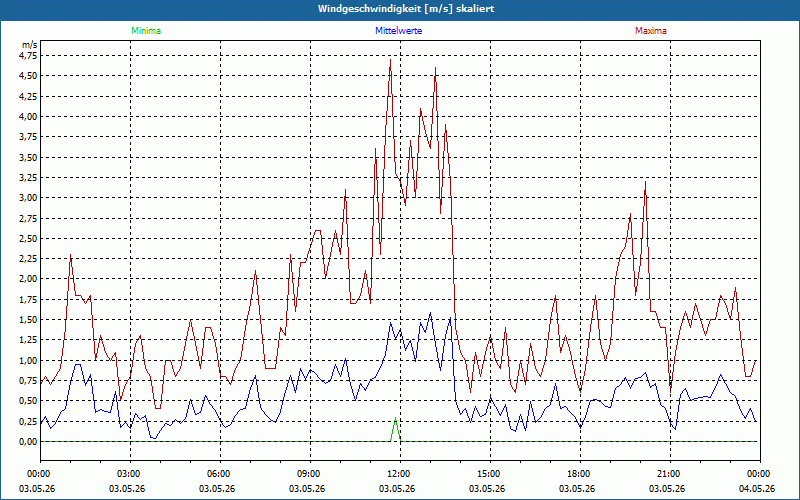800x500 pixels.
Task: Click the green Minima spike near 12:00
Action: [x=395, y=430]
